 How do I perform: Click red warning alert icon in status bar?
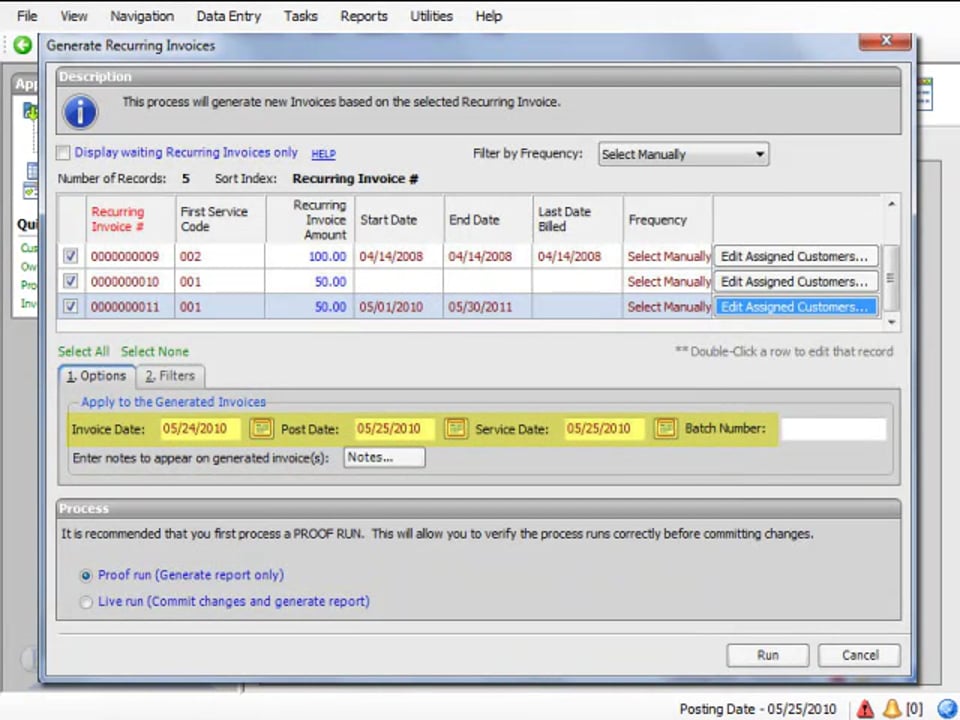(x=865, y=709)
